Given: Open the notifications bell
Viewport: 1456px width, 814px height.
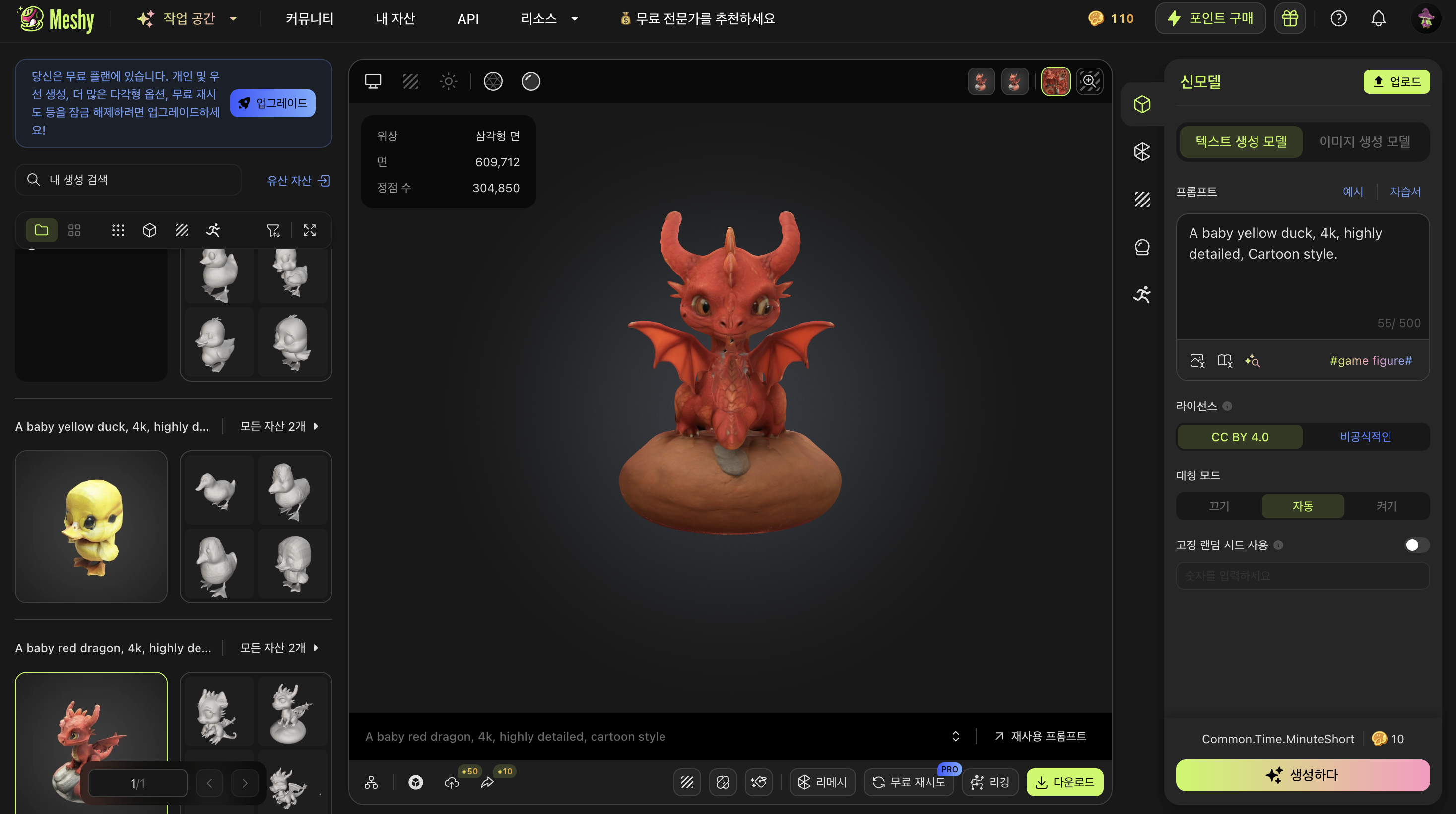Looking at the screenshot, I should (x=1379, y=19).
